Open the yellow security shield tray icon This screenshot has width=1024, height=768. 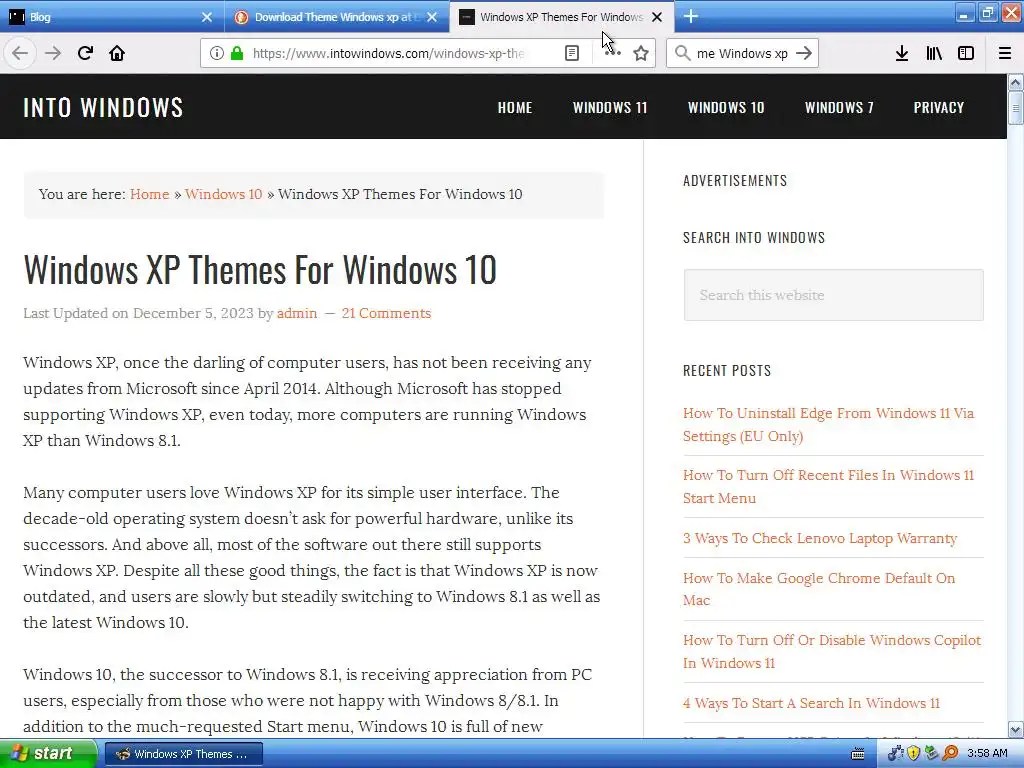(x=914, y=754)
